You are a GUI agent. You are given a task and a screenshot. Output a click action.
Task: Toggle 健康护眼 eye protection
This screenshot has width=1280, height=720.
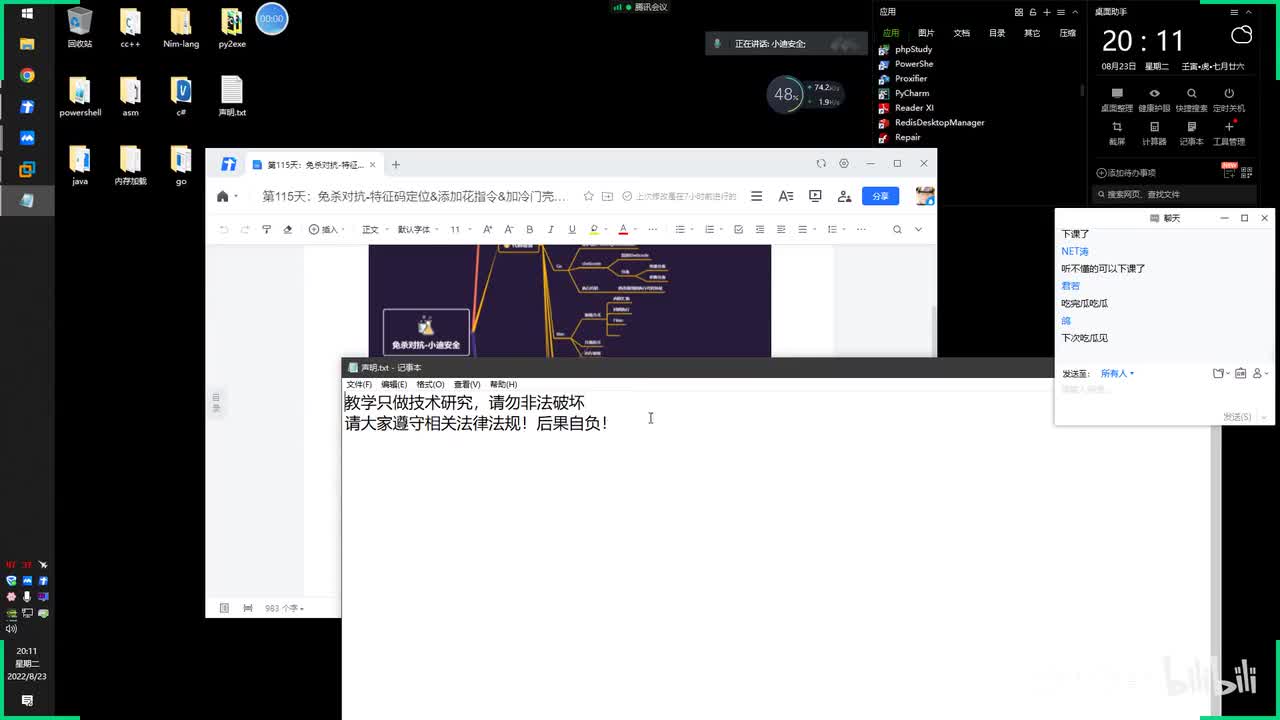(x=1154, y=100)
